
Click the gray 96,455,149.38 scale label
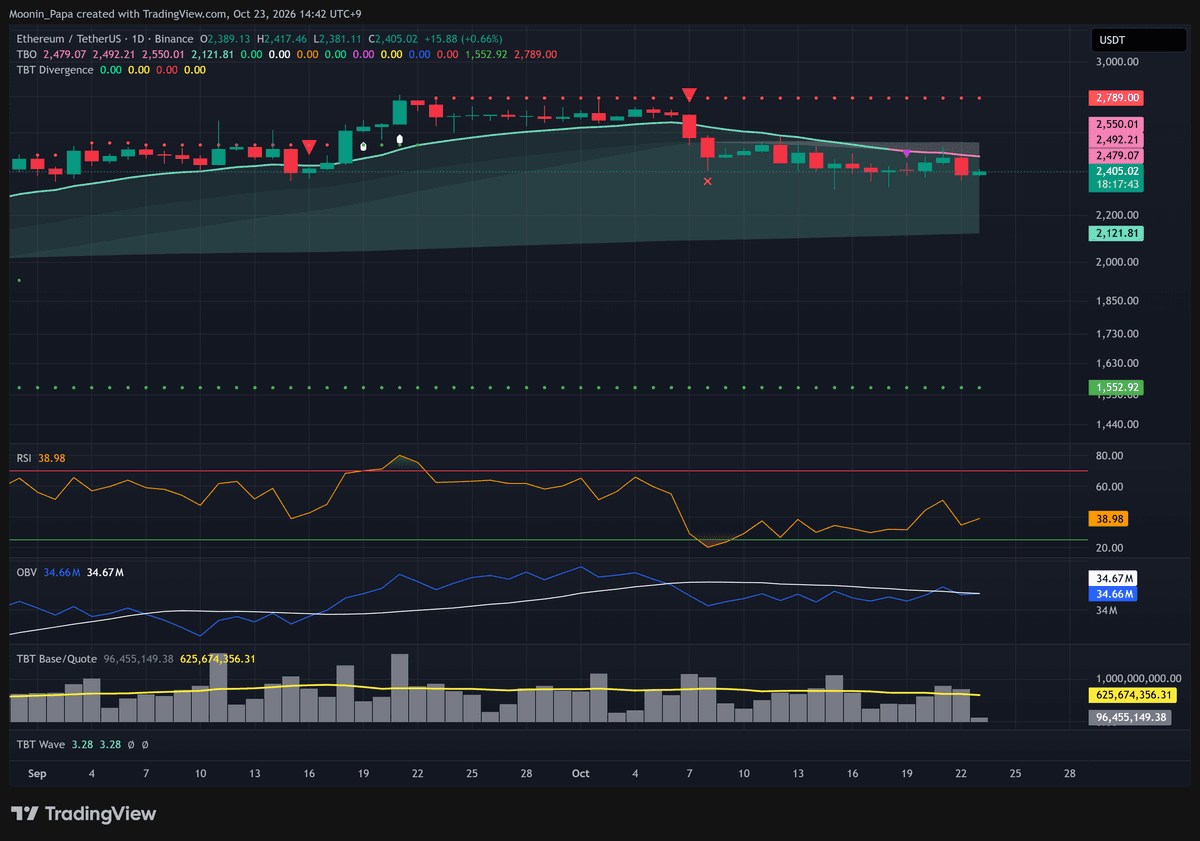click(x=1130, y=717)
